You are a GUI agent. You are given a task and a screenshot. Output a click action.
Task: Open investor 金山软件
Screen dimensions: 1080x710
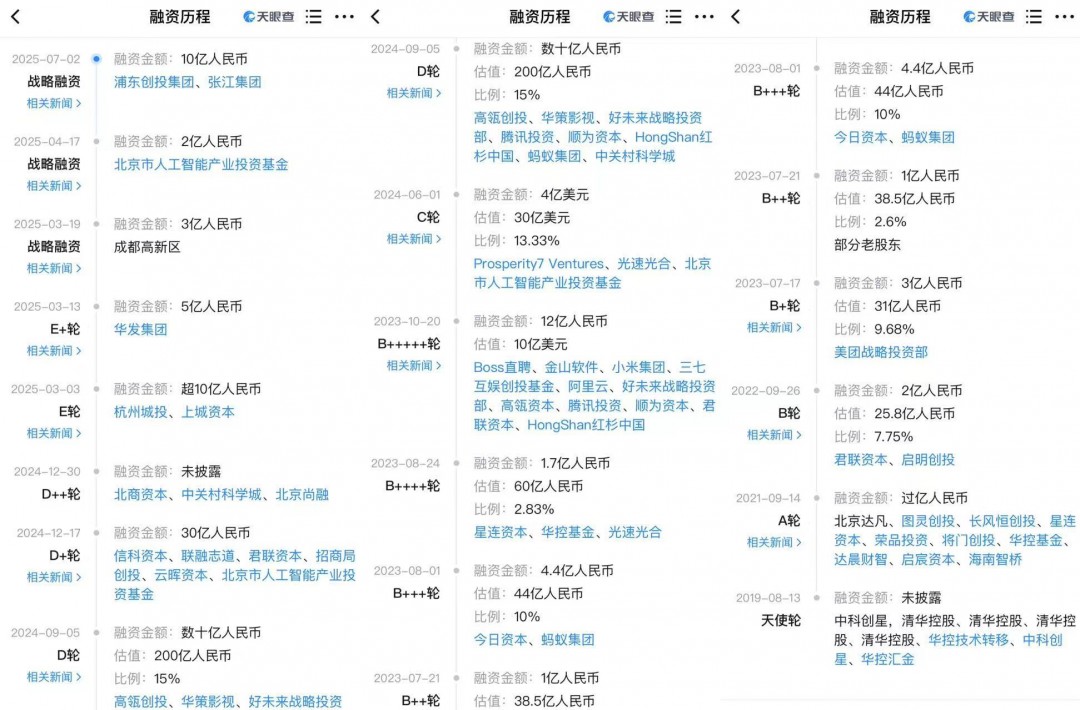click(x=571, y=368)
